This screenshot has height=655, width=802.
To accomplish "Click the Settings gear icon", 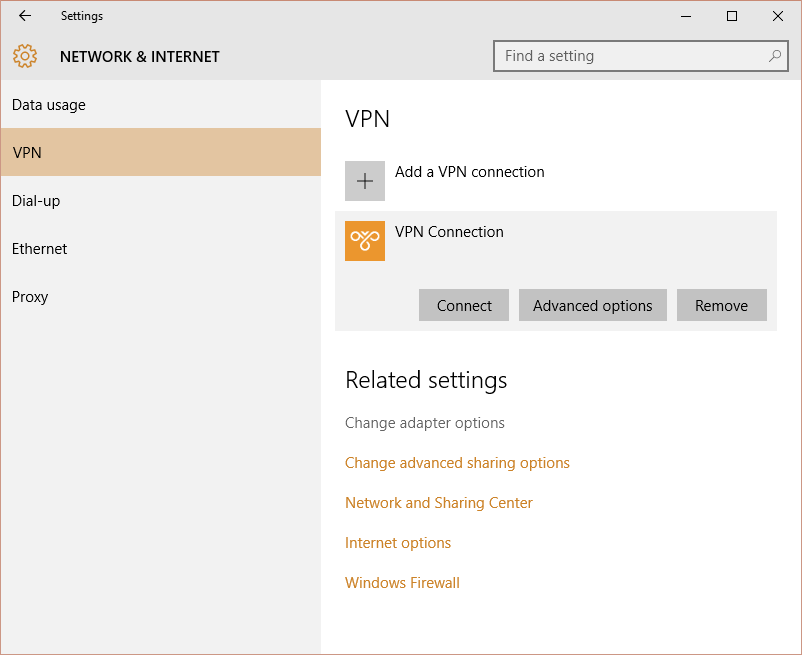I will tap(24, 56).
